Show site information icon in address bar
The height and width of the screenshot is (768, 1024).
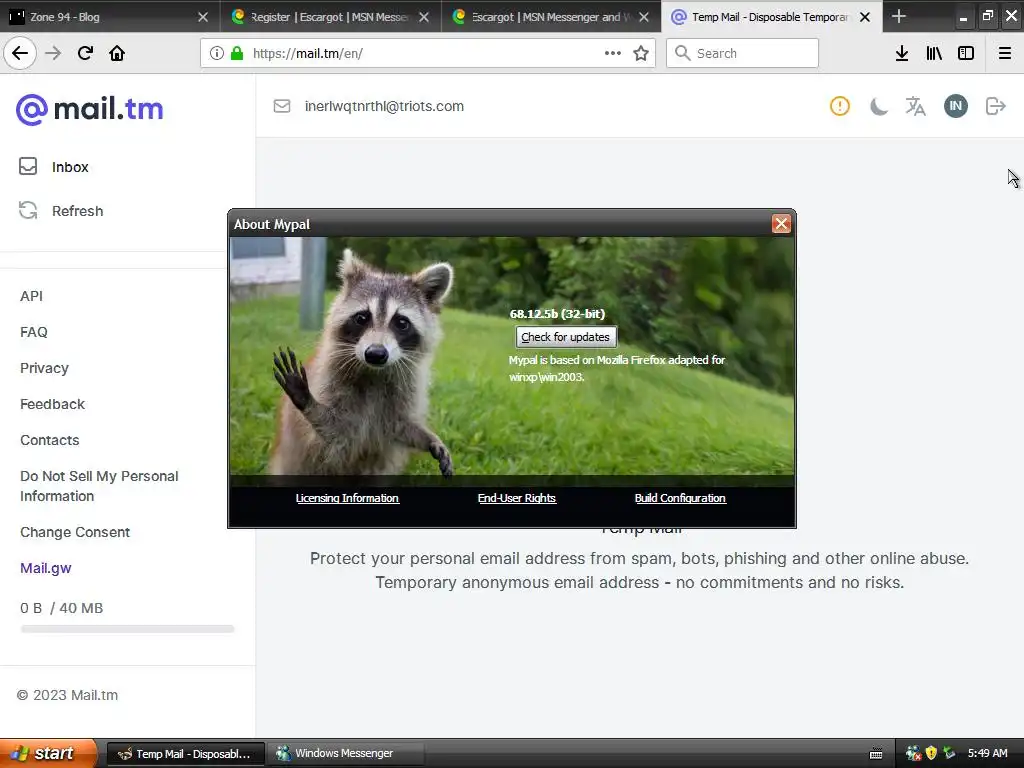pyautogui.click(x=216, y=53)
